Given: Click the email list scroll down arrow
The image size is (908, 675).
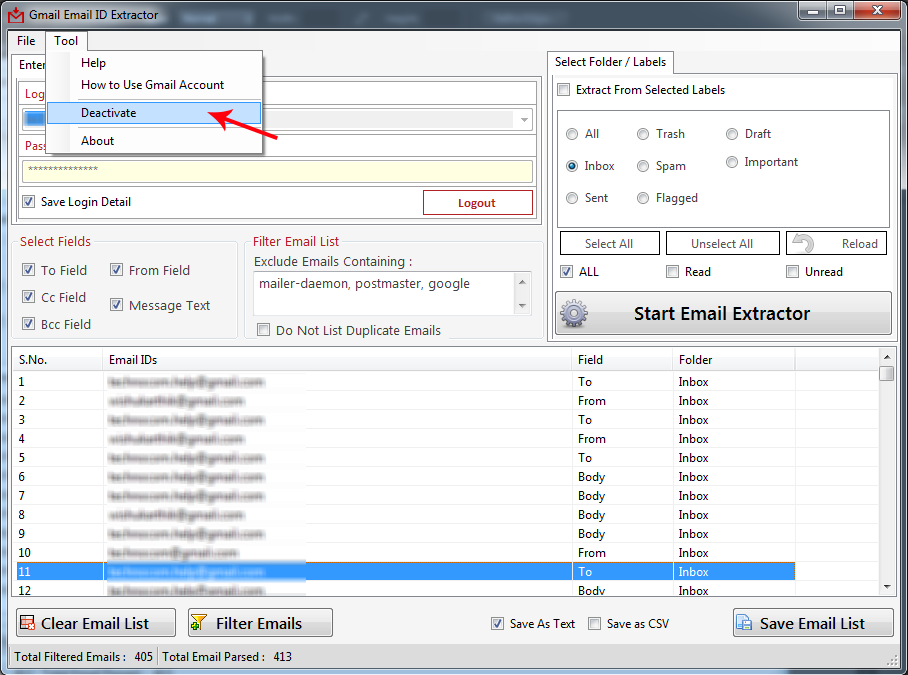Looking at the screenshot, I should pos(887,587).
